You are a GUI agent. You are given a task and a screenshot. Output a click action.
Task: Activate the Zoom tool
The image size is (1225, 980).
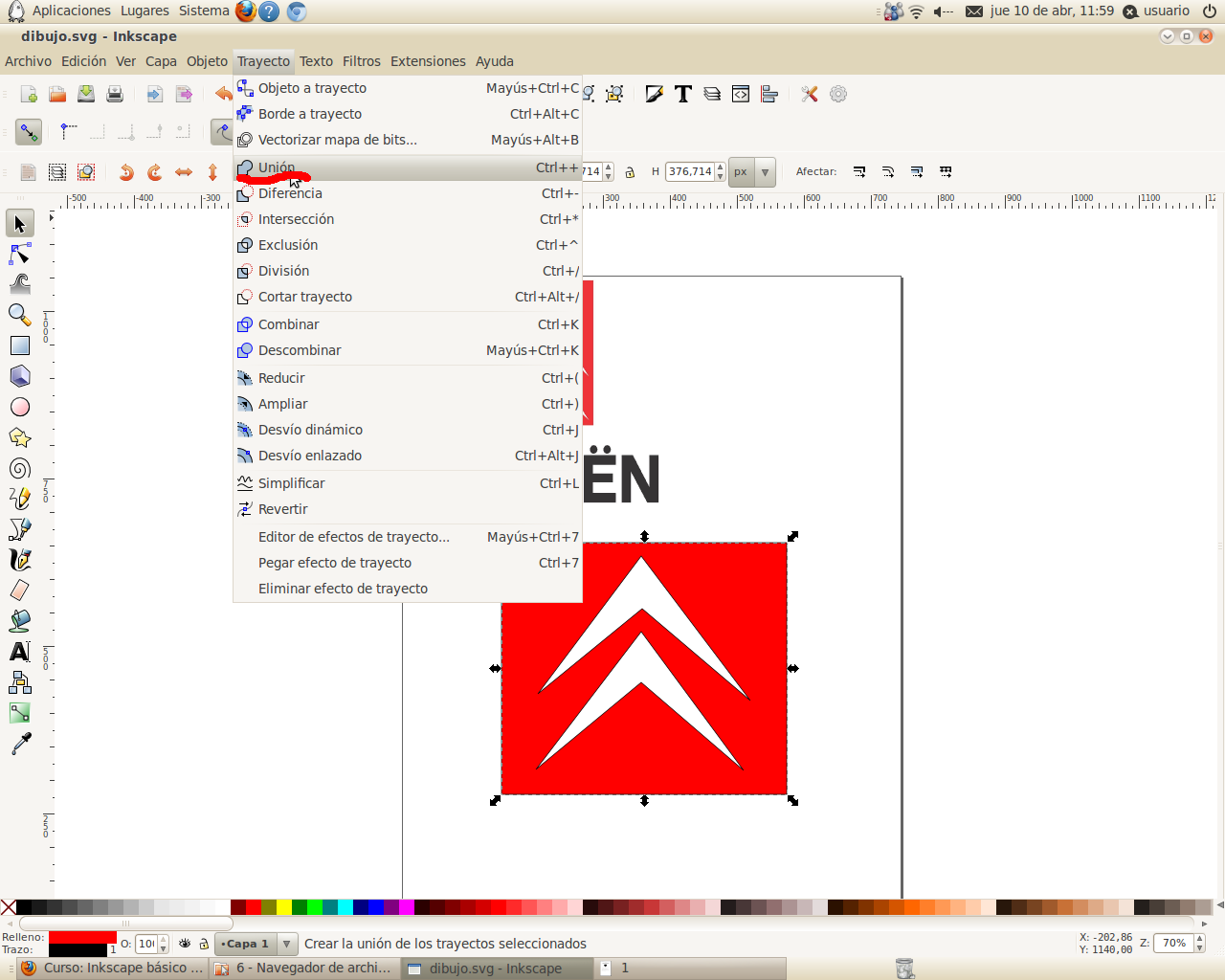(x=19, y=315)
